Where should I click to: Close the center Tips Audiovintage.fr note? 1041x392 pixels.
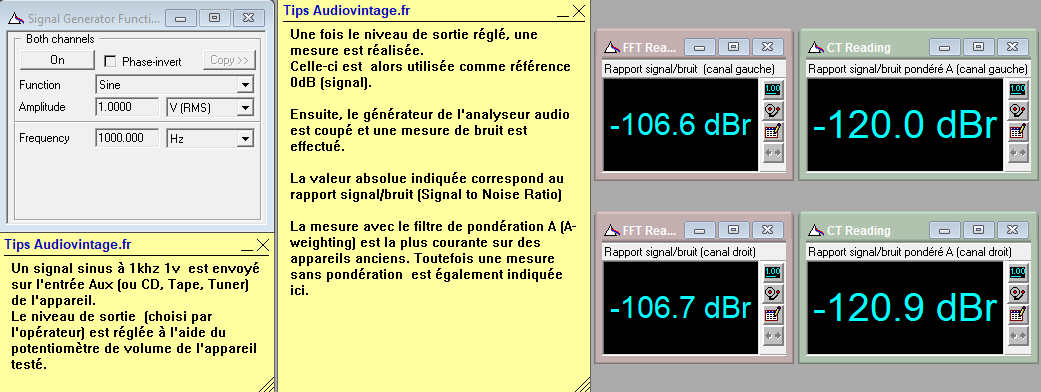(579, 11)
